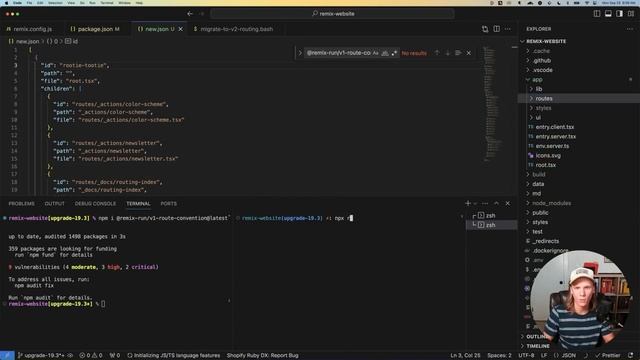Expand the test folder

[537, 232]
